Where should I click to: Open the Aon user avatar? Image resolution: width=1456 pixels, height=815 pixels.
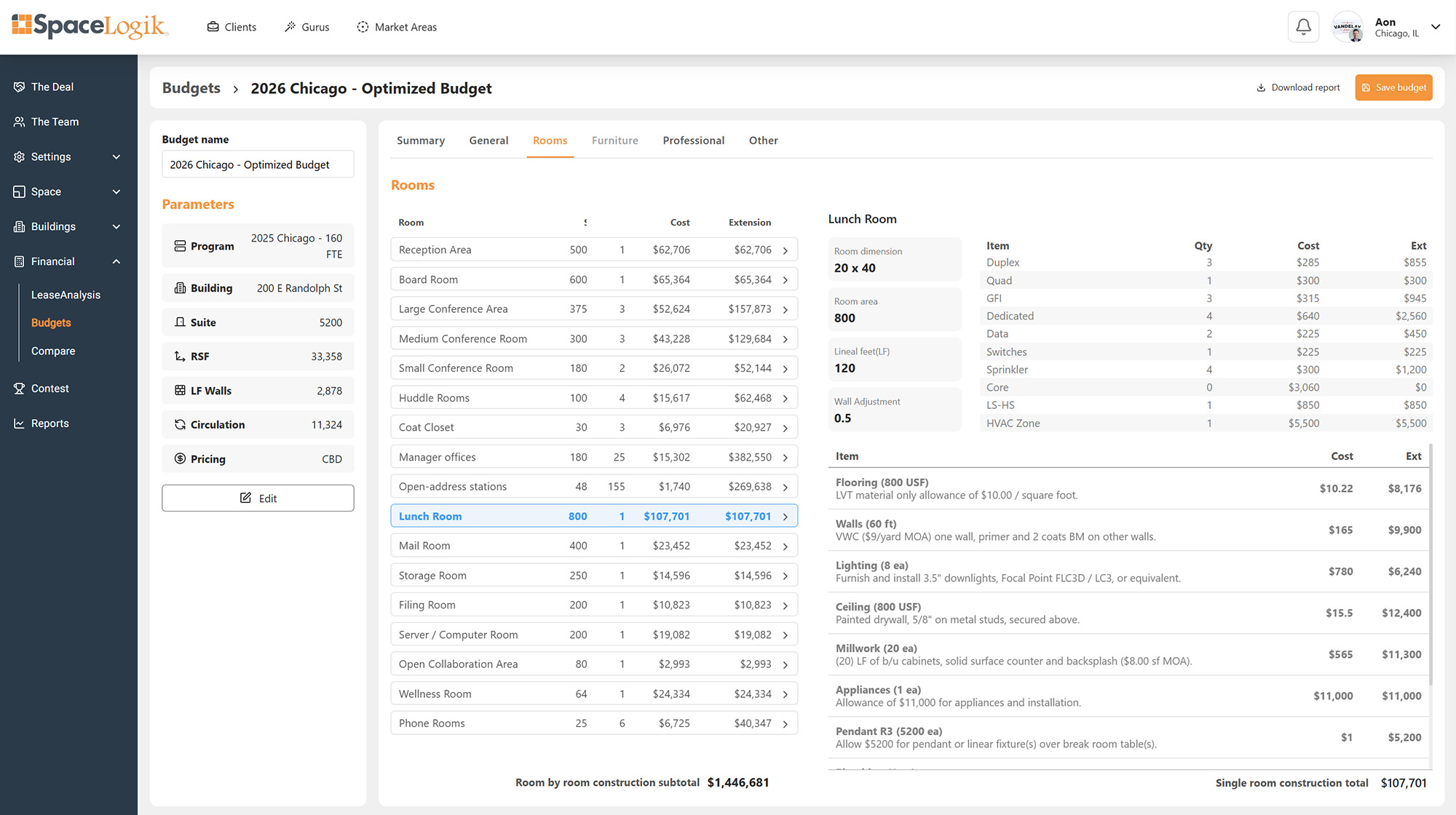click(1348, 28)
